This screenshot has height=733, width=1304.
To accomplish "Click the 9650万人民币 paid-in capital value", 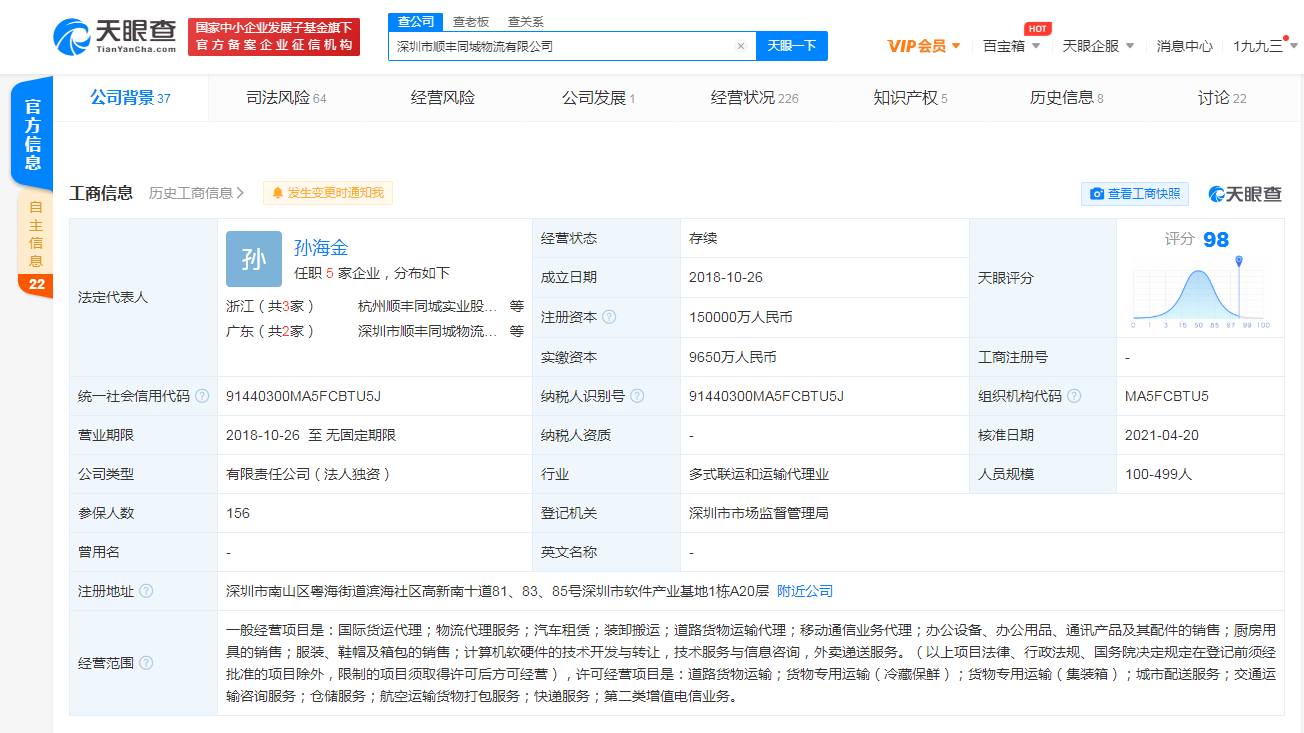I will point(733,357).
